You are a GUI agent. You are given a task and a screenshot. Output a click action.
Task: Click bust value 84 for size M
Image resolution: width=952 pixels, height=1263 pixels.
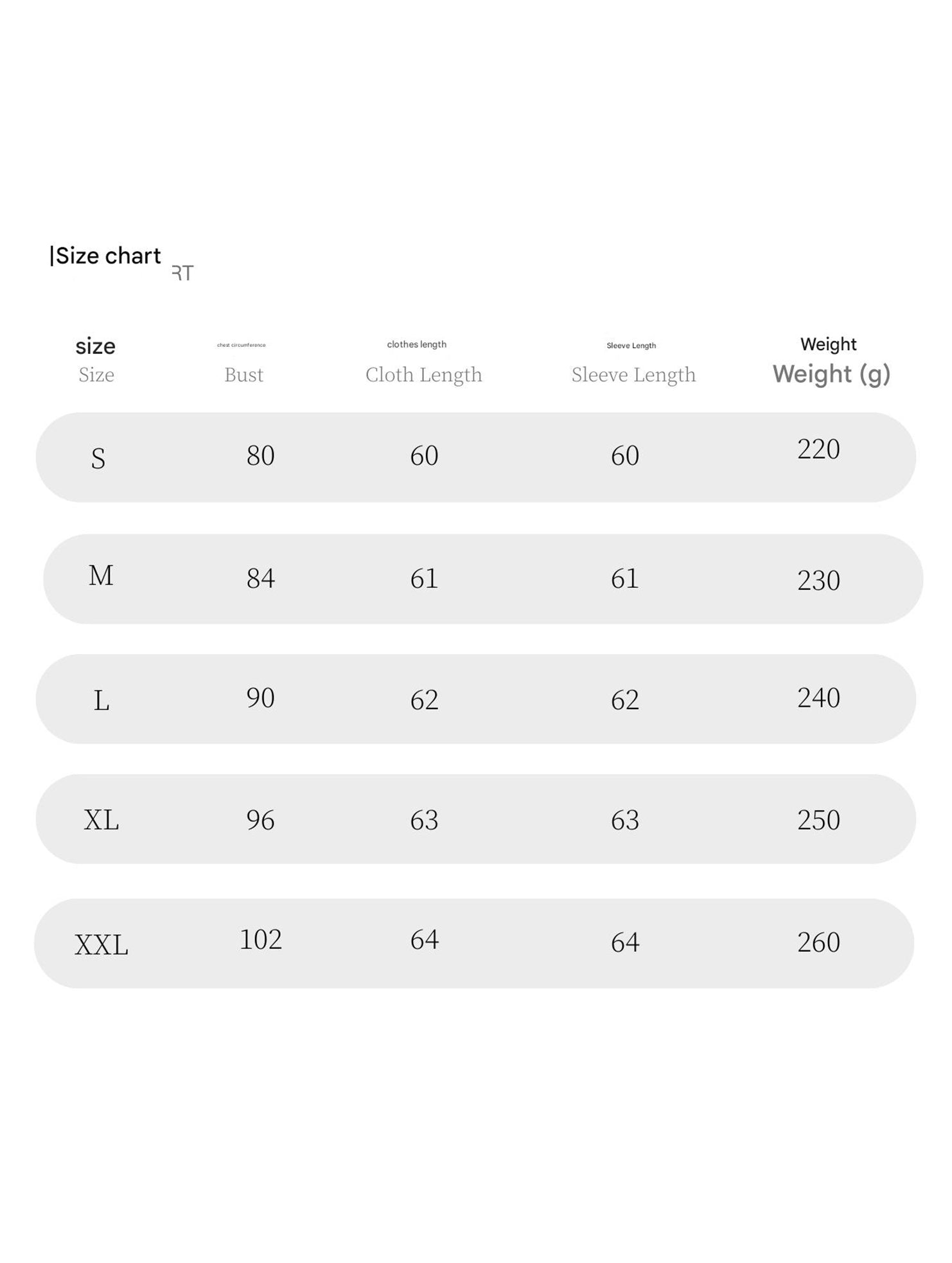tap(260, 578)
